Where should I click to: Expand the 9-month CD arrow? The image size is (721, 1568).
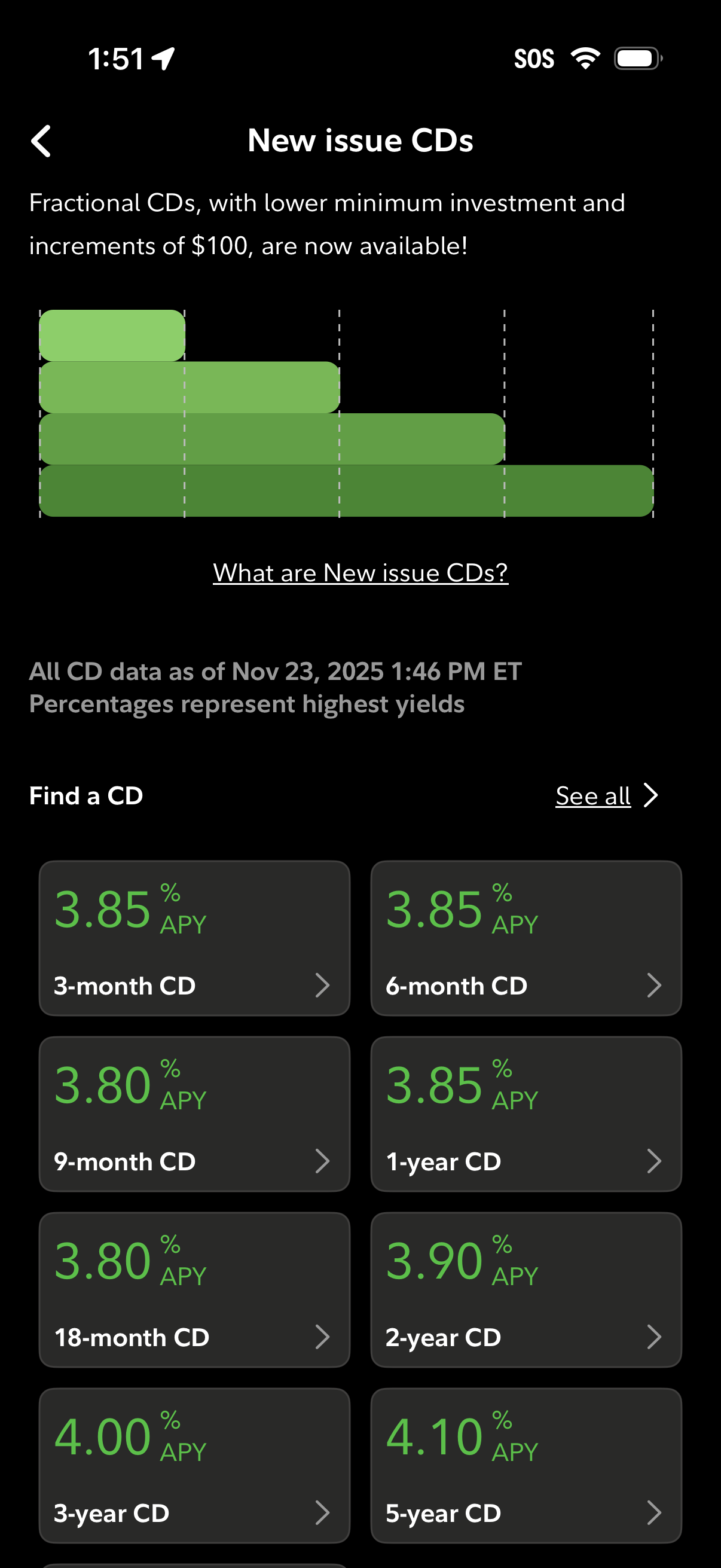tap(322, 1161)
